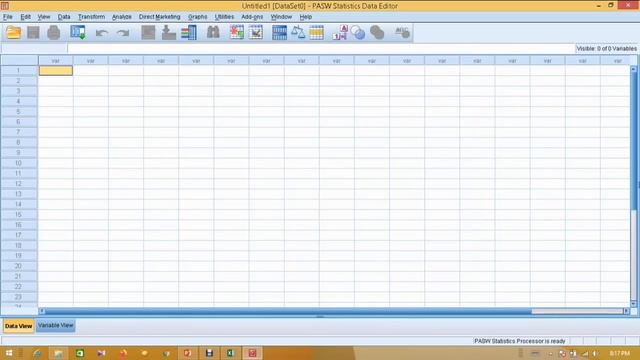Click 'PASW Statistics Processor is ready' status
Screen dimensions: 640x360
520,341
